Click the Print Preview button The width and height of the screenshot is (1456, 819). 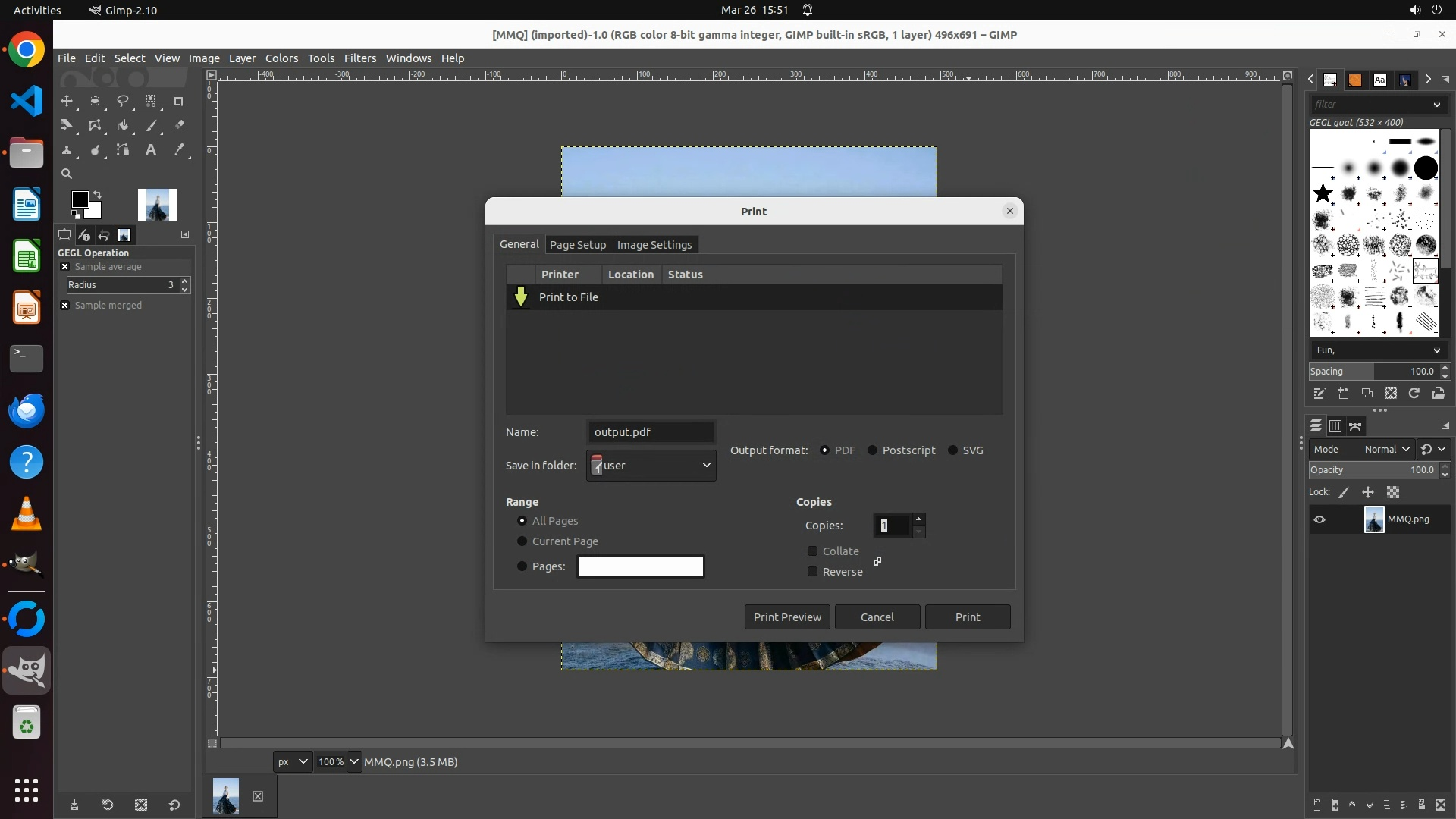(787, 617)
